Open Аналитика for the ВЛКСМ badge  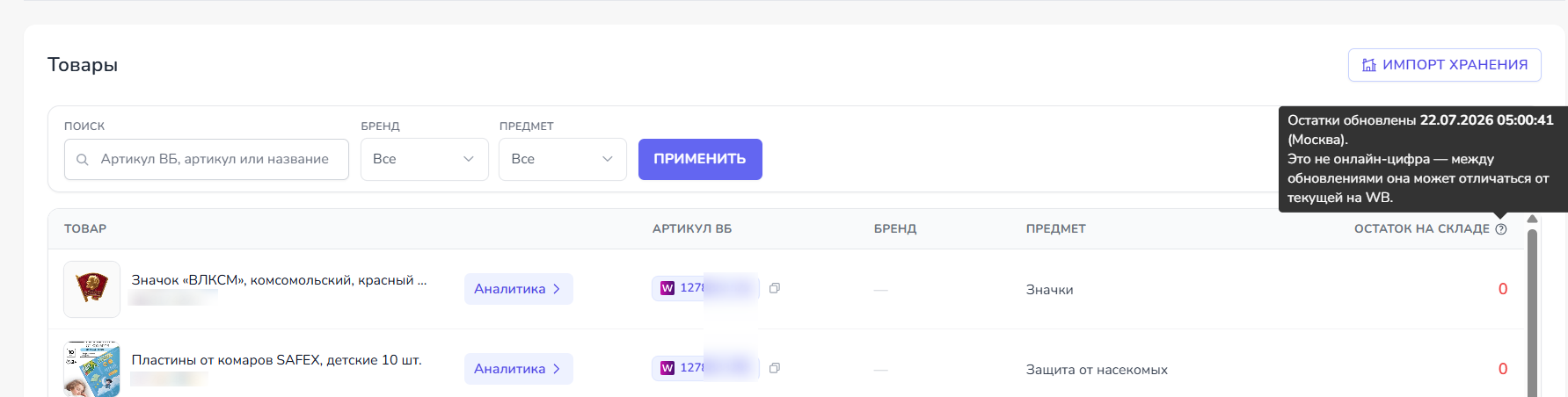click(519, 289)
